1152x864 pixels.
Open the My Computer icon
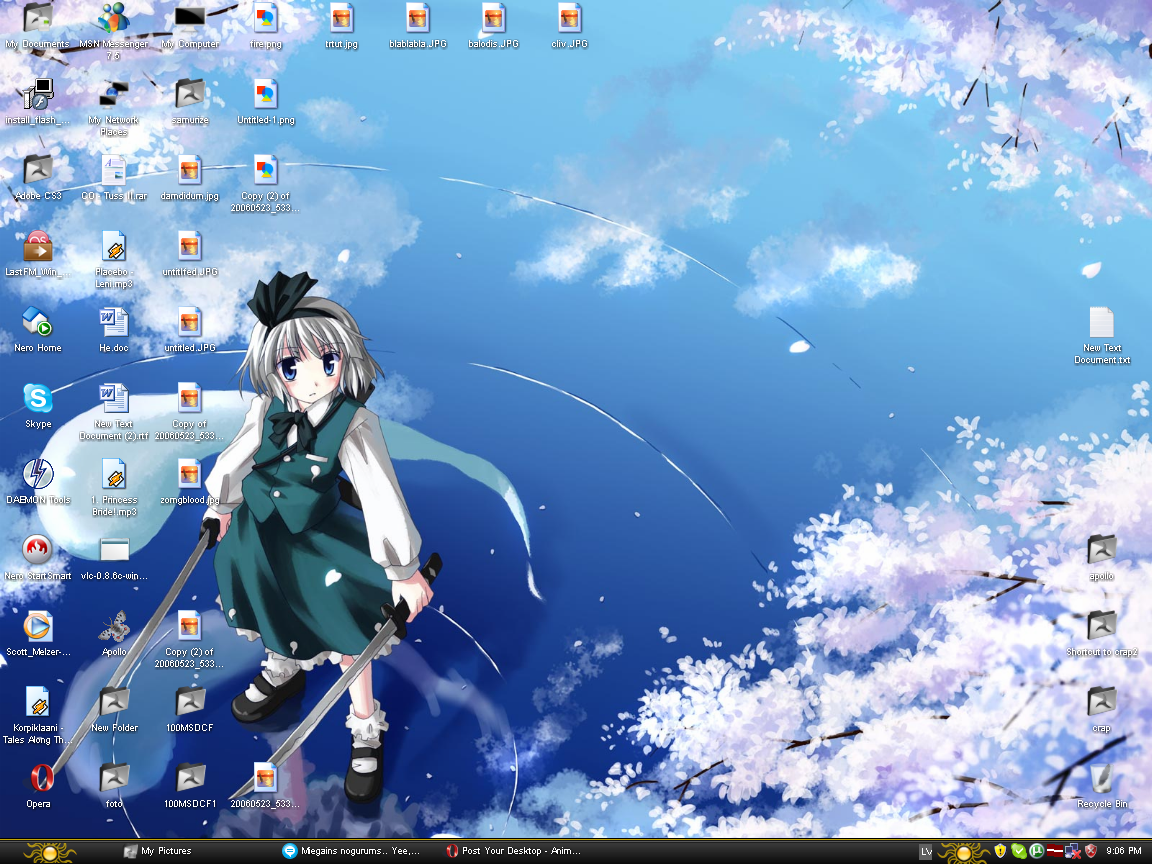(x=190, y=26)
